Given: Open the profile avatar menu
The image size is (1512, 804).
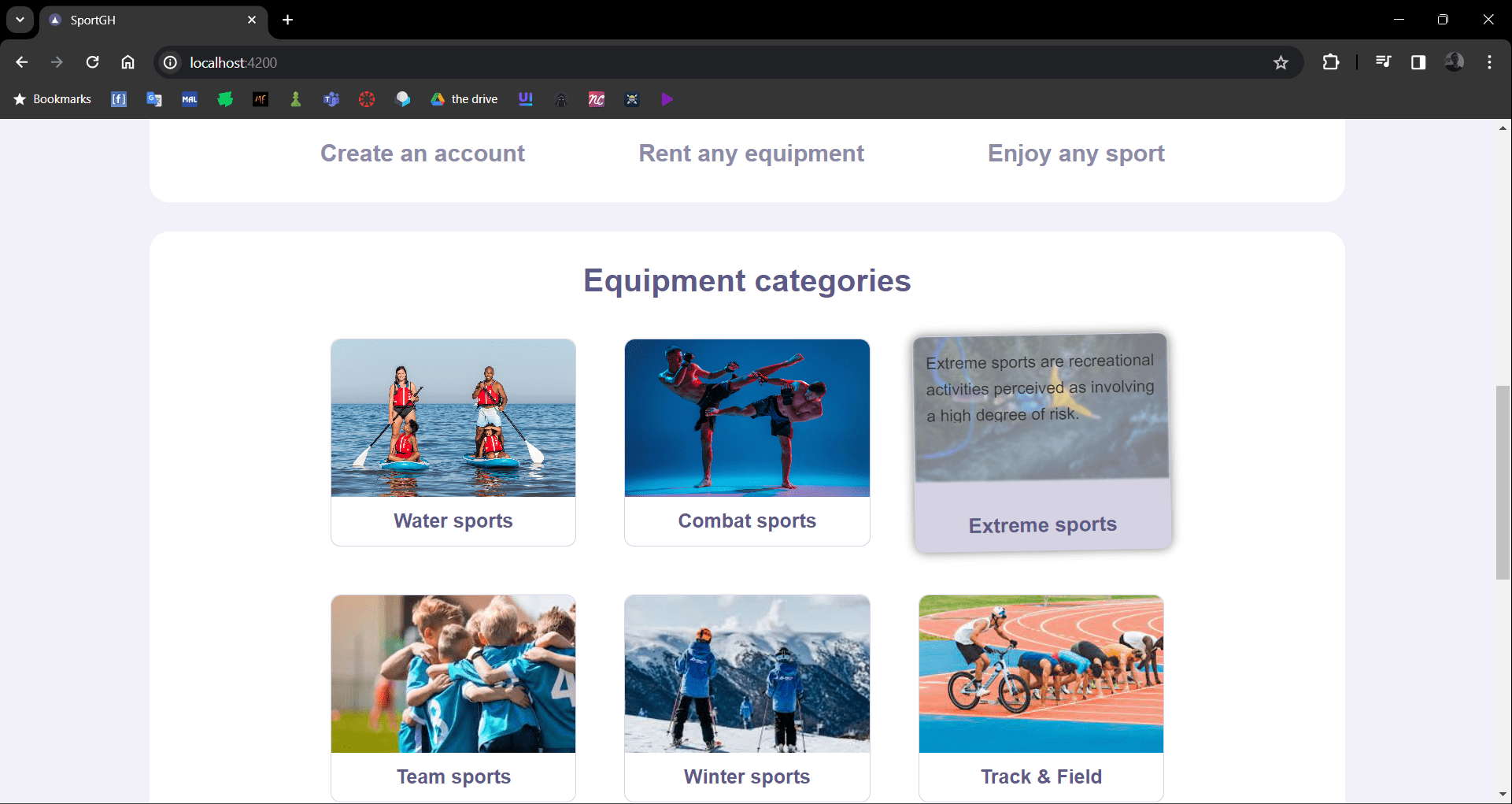Looking at the screenshot, I should 1454,62.
